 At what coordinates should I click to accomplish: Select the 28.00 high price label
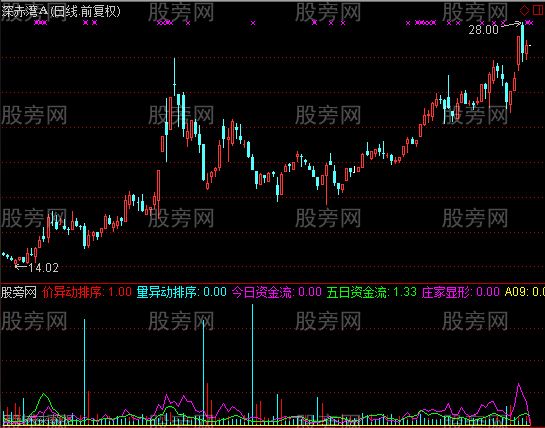click(x=483, y=30)
